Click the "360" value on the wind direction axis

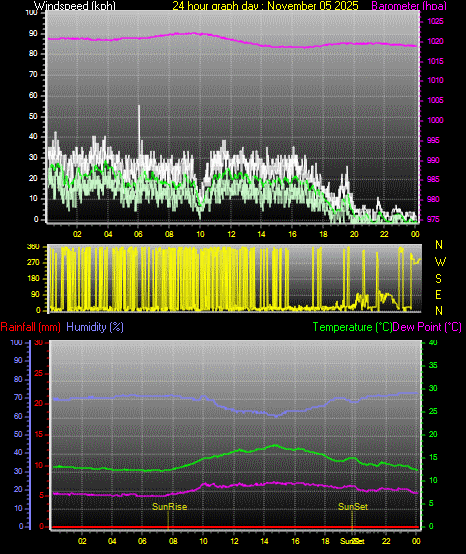[33, 247]
